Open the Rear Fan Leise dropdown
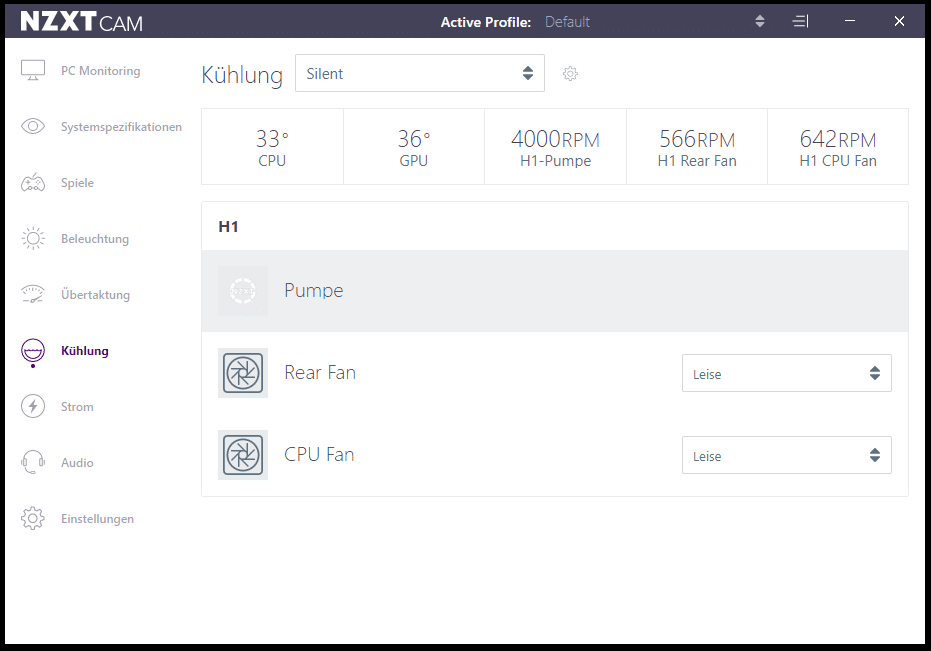931x651 pixels. coord(786,373)
